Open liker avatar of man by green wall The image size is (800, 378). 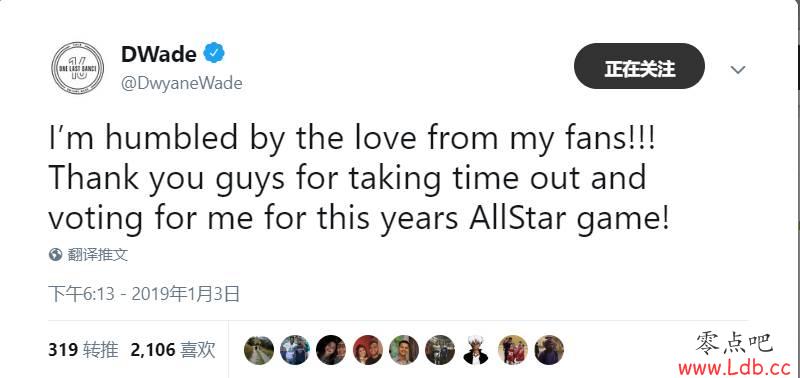[404, 350]
